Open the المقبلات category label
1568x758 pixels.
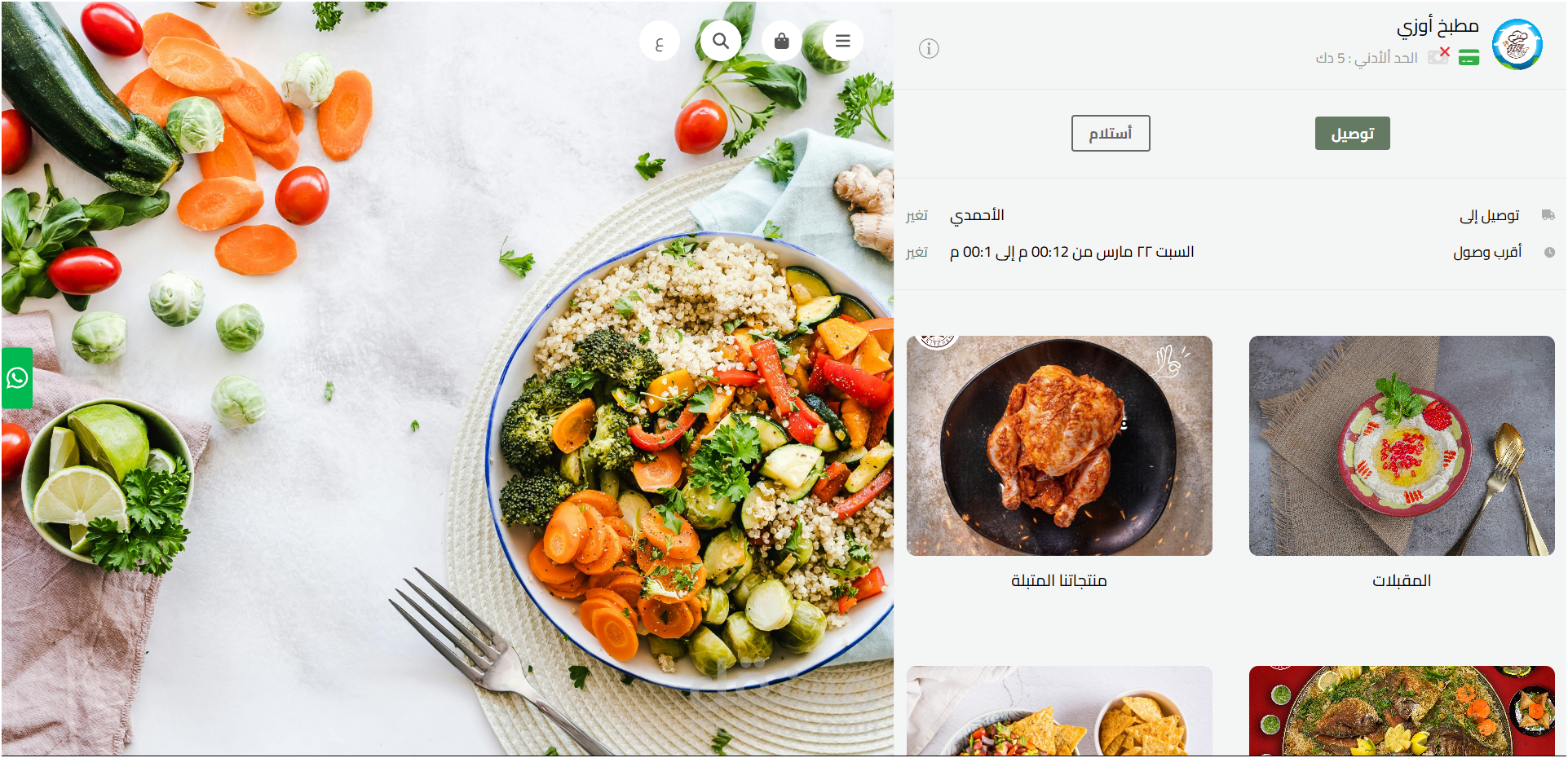(1402, 580)
